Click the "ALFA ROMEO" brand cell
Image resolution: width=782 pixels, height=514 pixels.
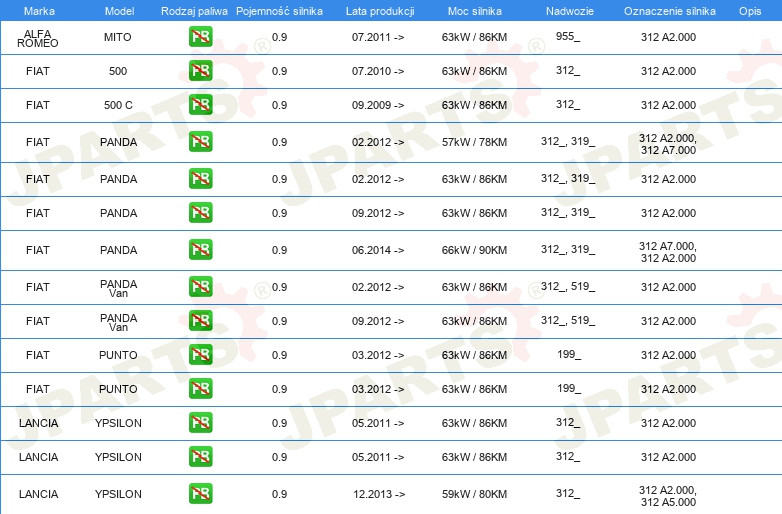coord(37,38)
